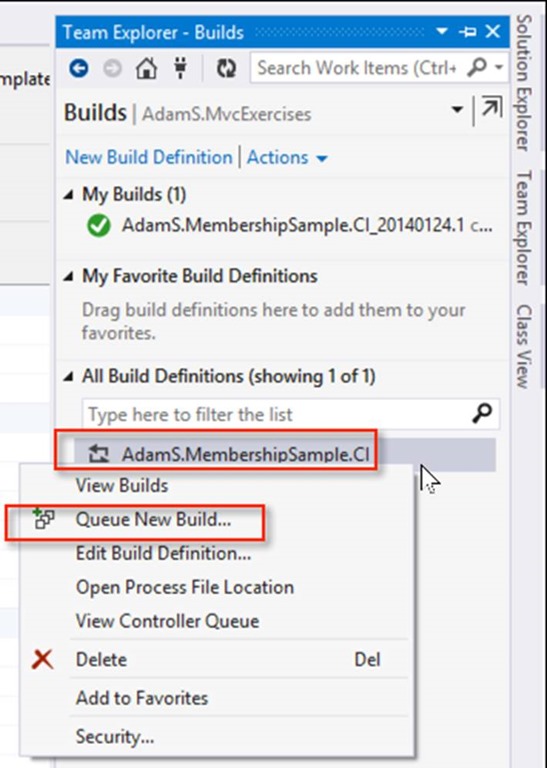Viewport: 547px width, 768px height.
Task: Refresh the Builds page icon
Action: [226, 69]
